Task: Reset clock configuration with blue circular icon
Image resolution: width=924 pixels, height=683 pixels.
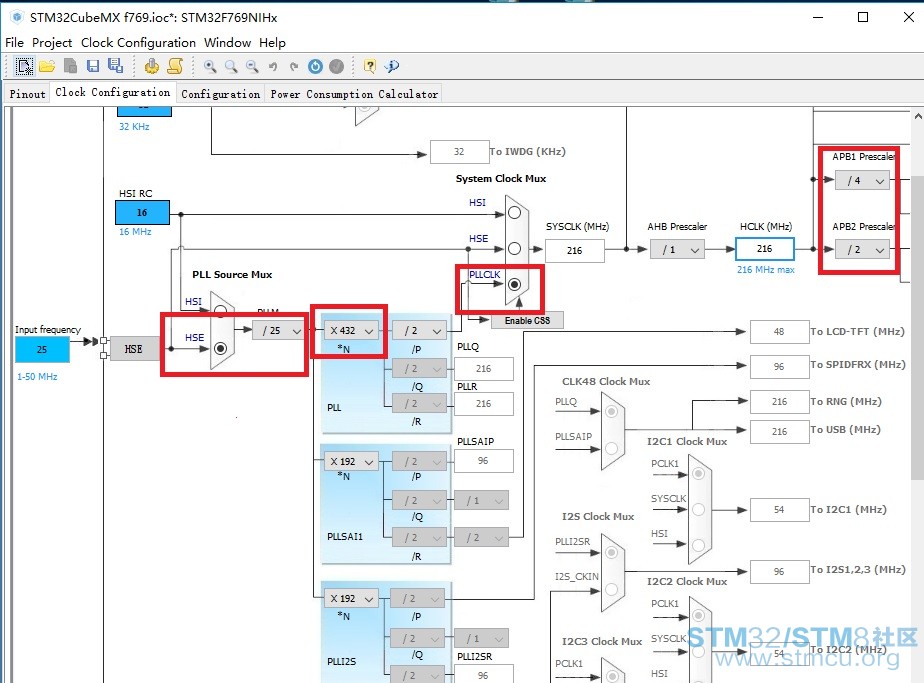Action: click(x=315, y=67)
